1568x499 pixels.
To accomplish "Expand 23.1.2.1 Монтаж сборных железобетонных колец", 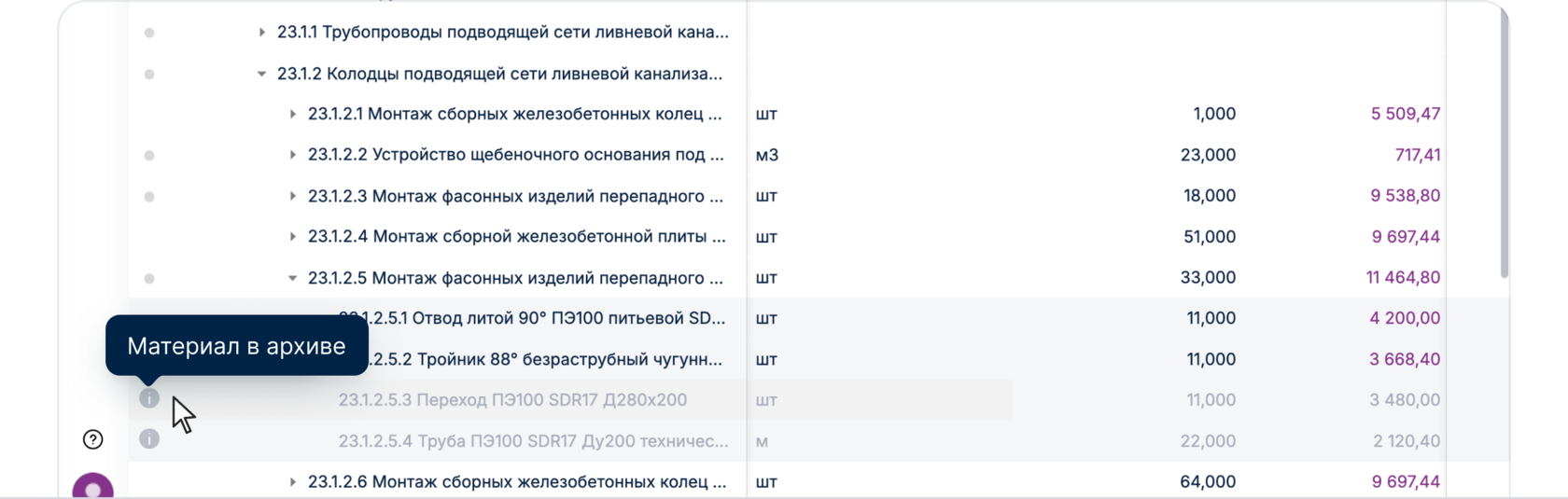I will [293, 115].
